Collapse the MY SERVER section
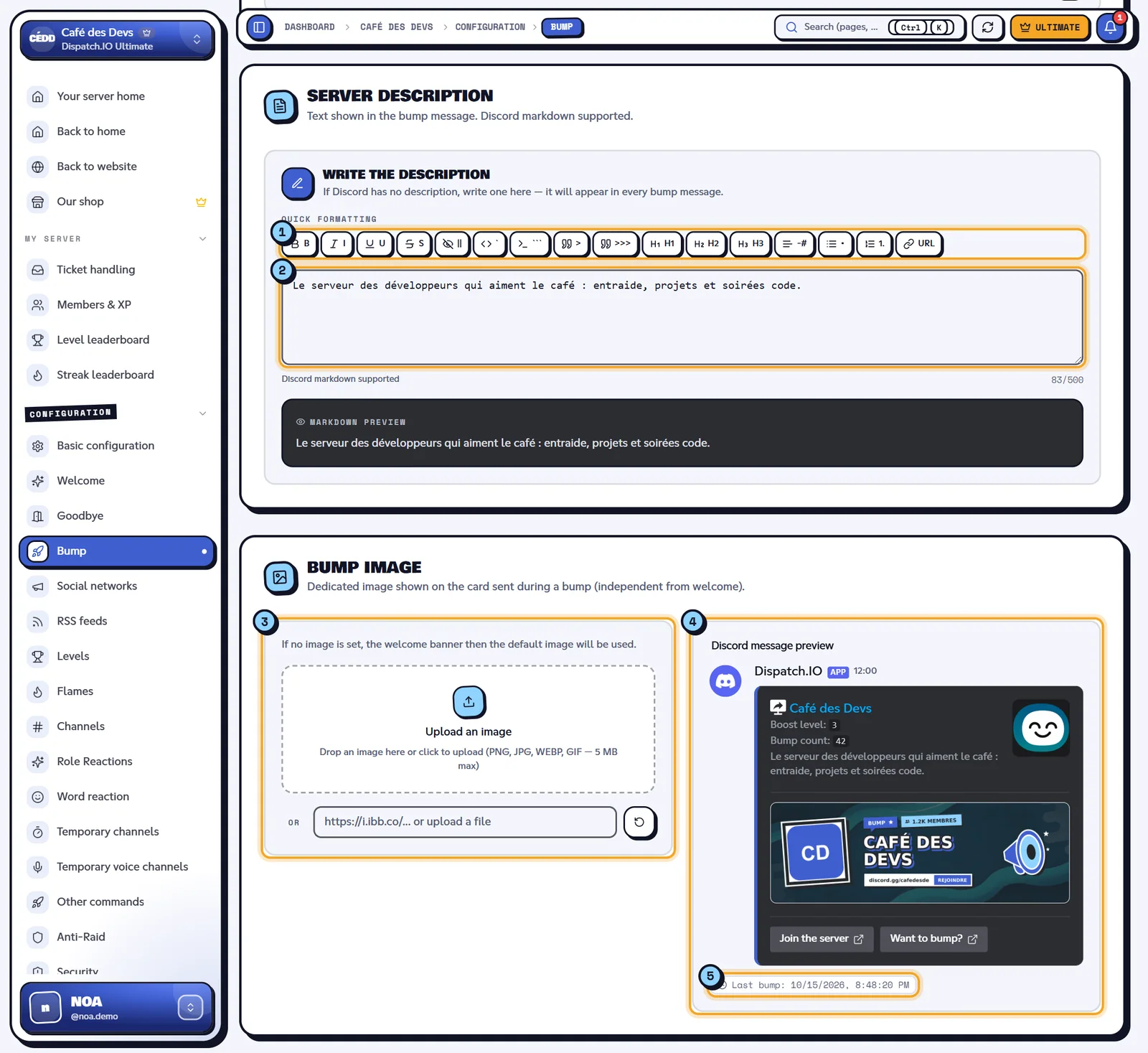This screenshot has height=1053, width=1148. click(202, 239)
